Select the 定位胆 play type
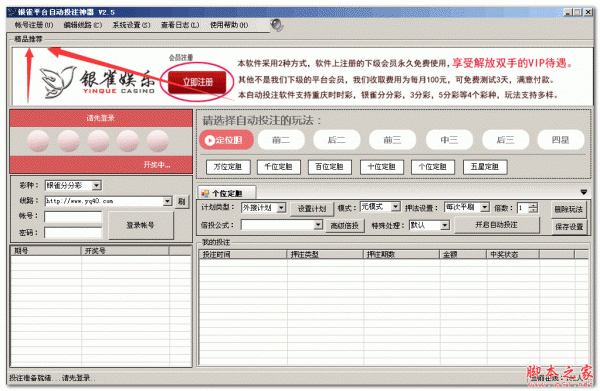 click(x=226, y=140)
